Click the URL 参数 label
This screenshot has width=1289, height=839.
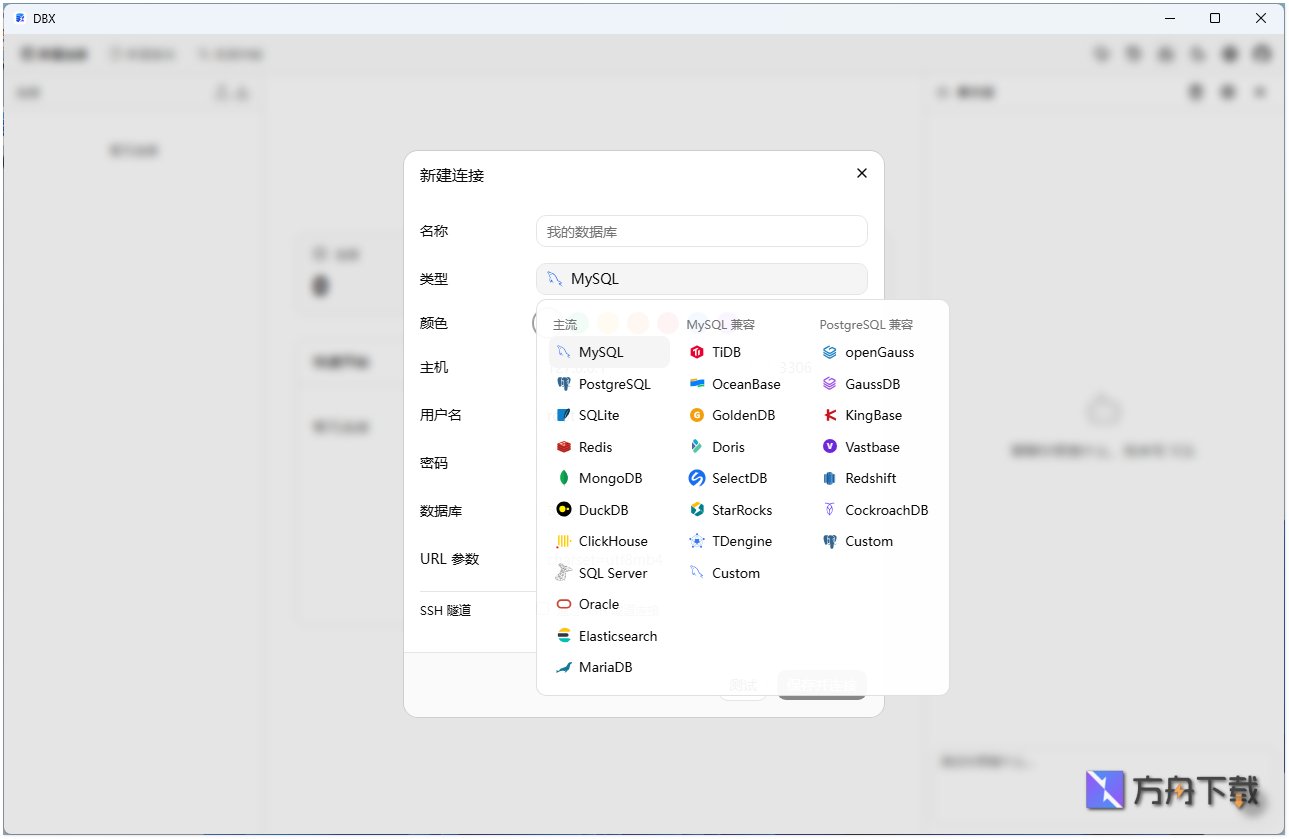coord(449,559)
